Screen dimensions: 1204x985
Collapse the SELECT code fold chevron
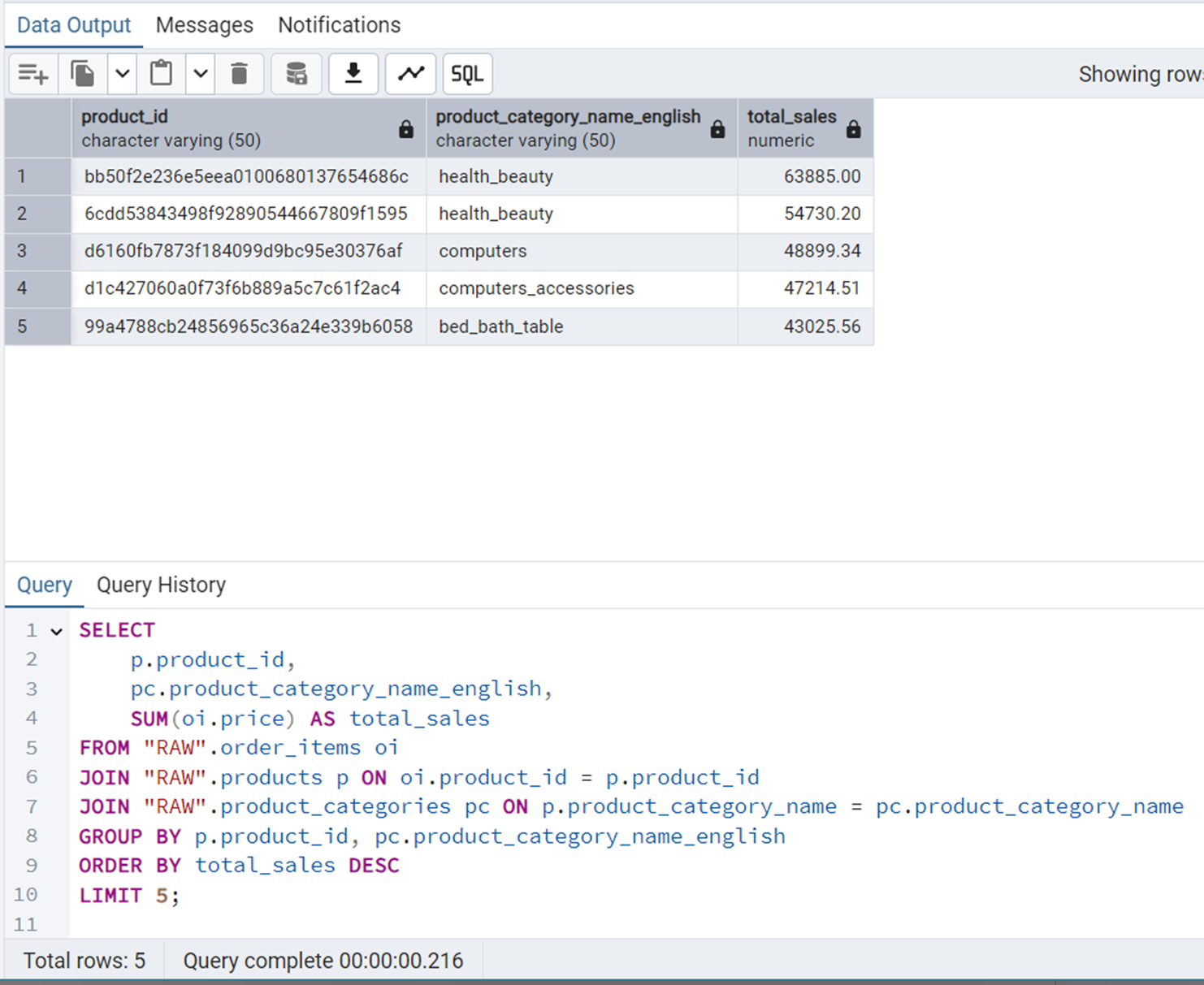coord(56,631)
